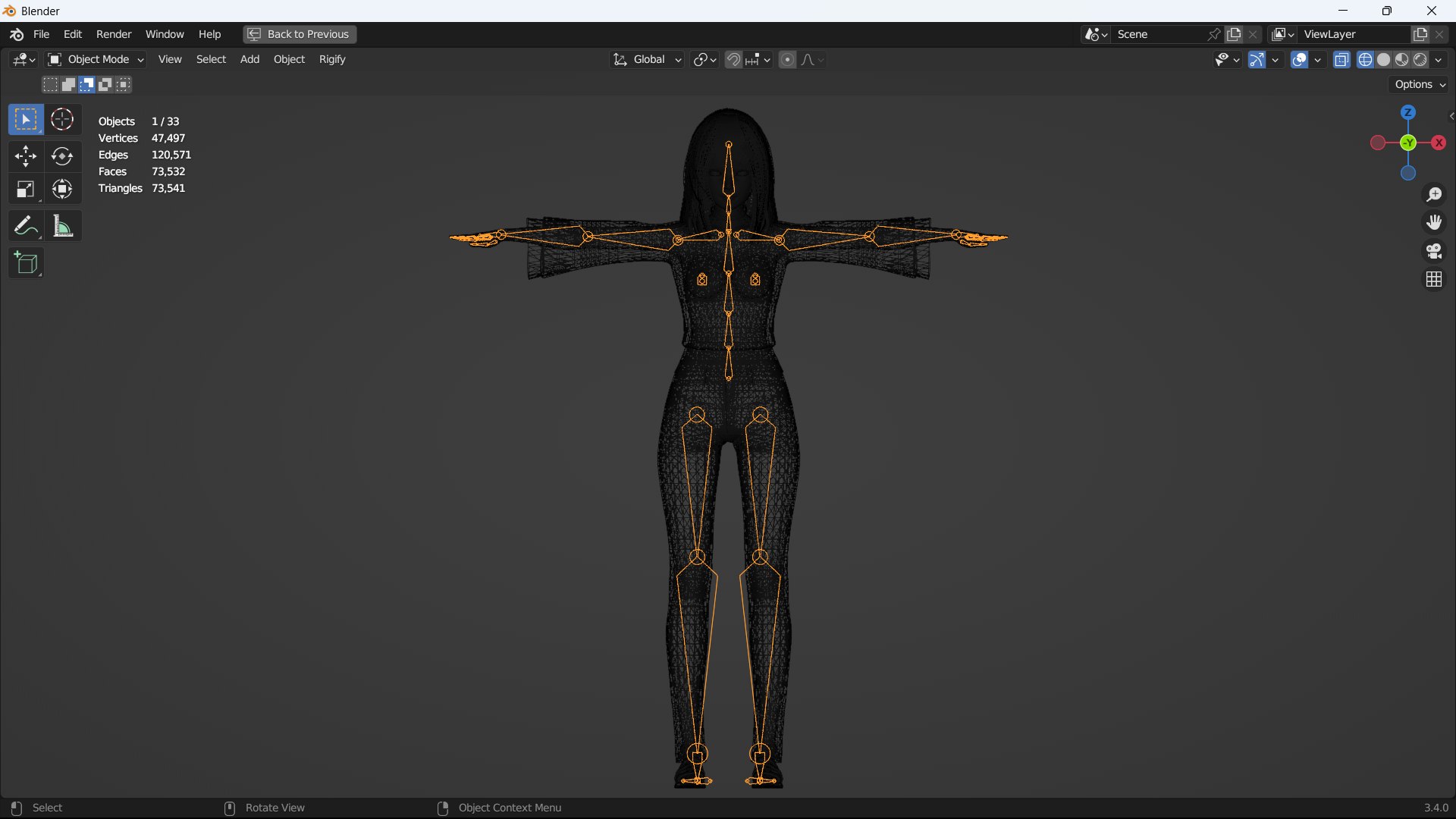Open the editor type dropdown
Screen dimensions: 1456x819
click(24, 59)
